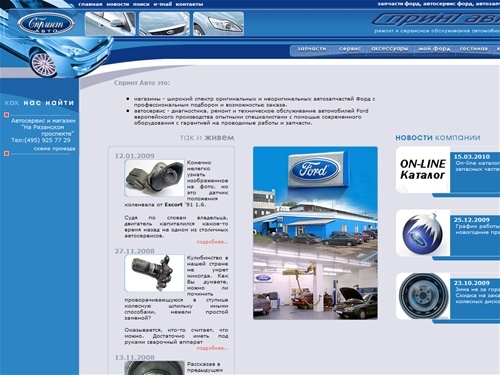This screenshot has height=375, width=500.
Task: Open the главная top menu link
Action: point(90,4)
